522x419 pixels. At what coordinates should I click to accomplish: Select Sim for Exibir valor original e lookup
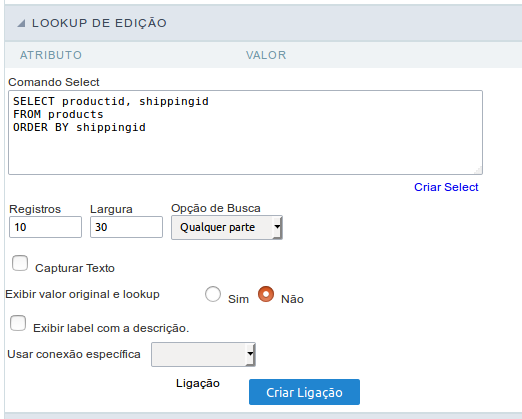[x=213, y=294]
